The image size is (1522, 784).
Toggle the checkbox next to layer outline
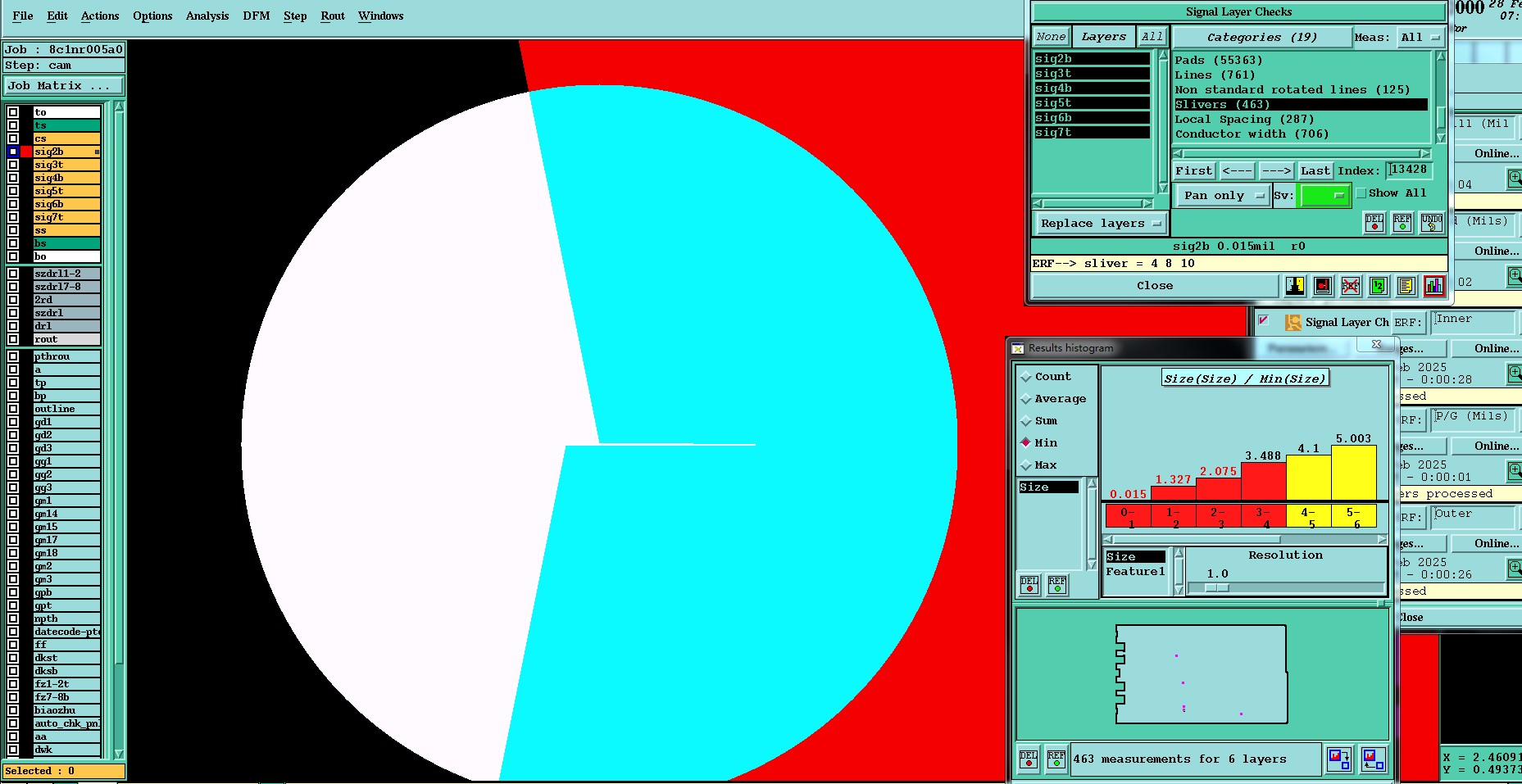[13, 409]
